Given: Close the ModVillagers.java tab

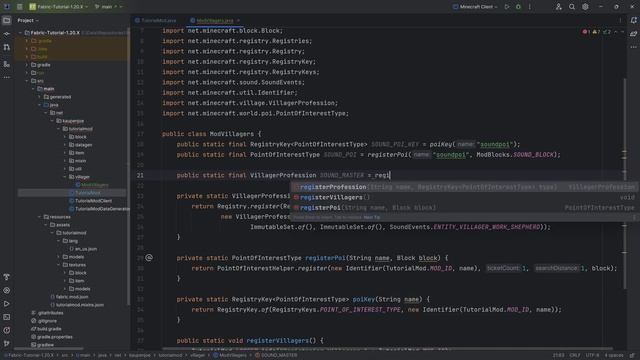Looking at the screenshot, I should pyautogui.click(x=238, y=20).
